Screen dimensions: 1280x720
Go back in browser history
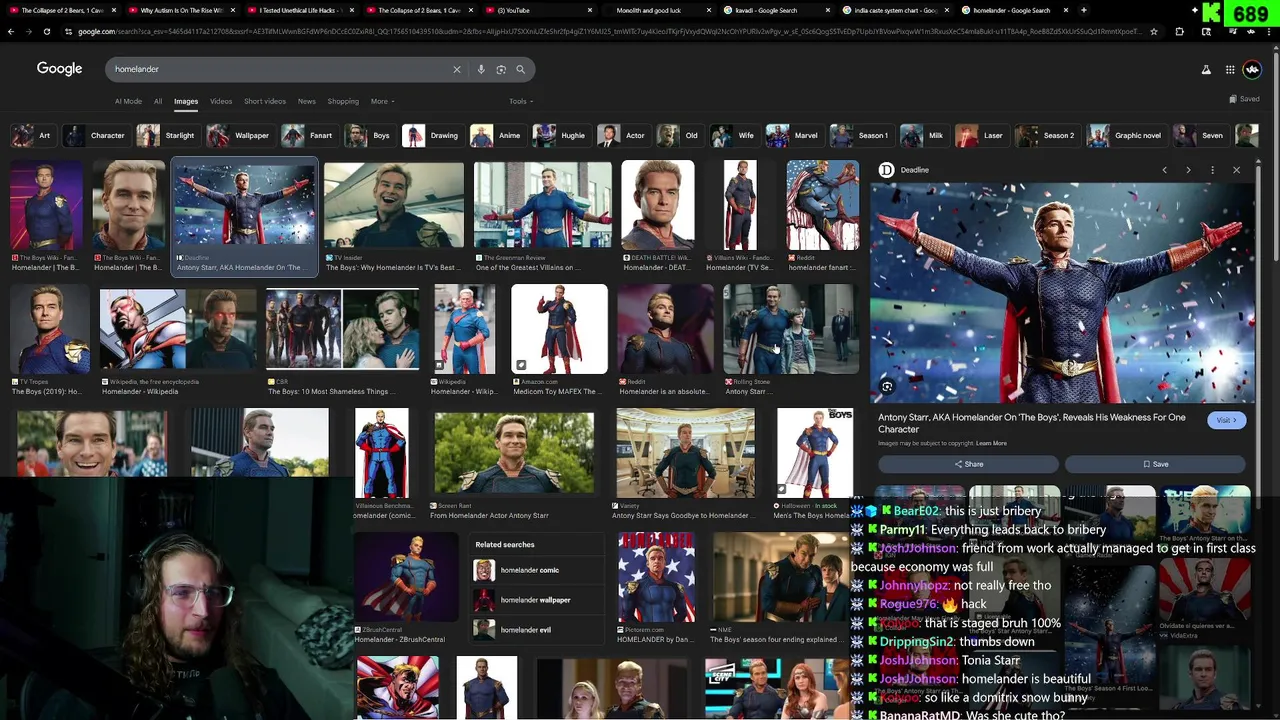coord(11,31)
